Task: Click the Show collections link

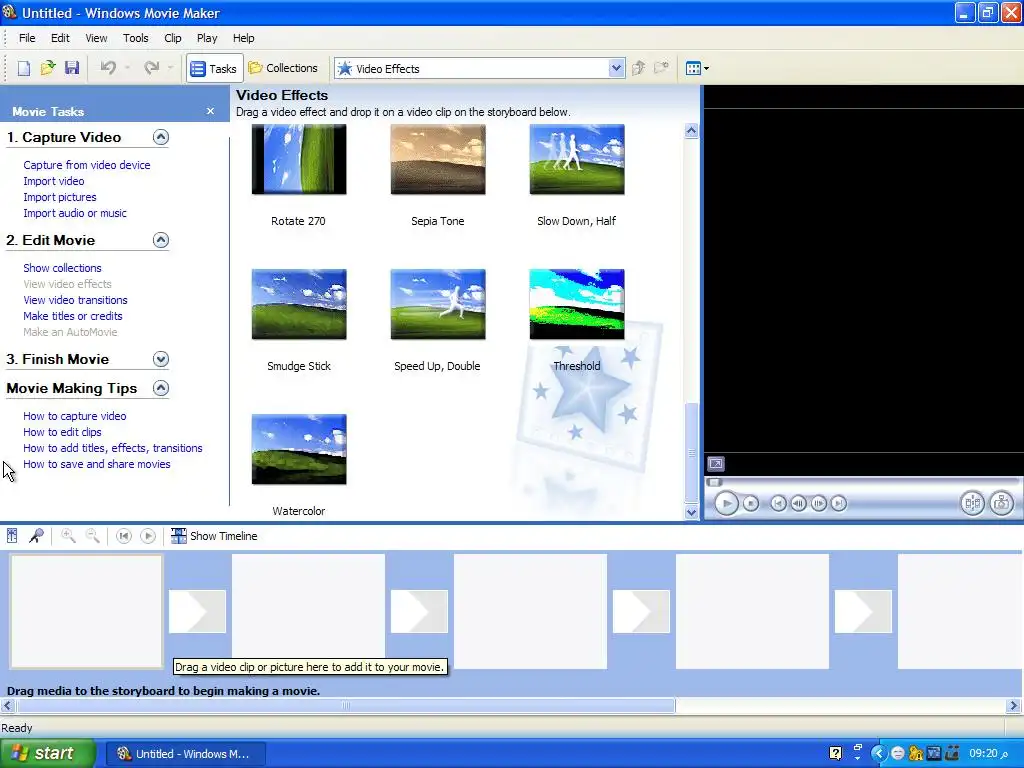Action: [62, 268]
